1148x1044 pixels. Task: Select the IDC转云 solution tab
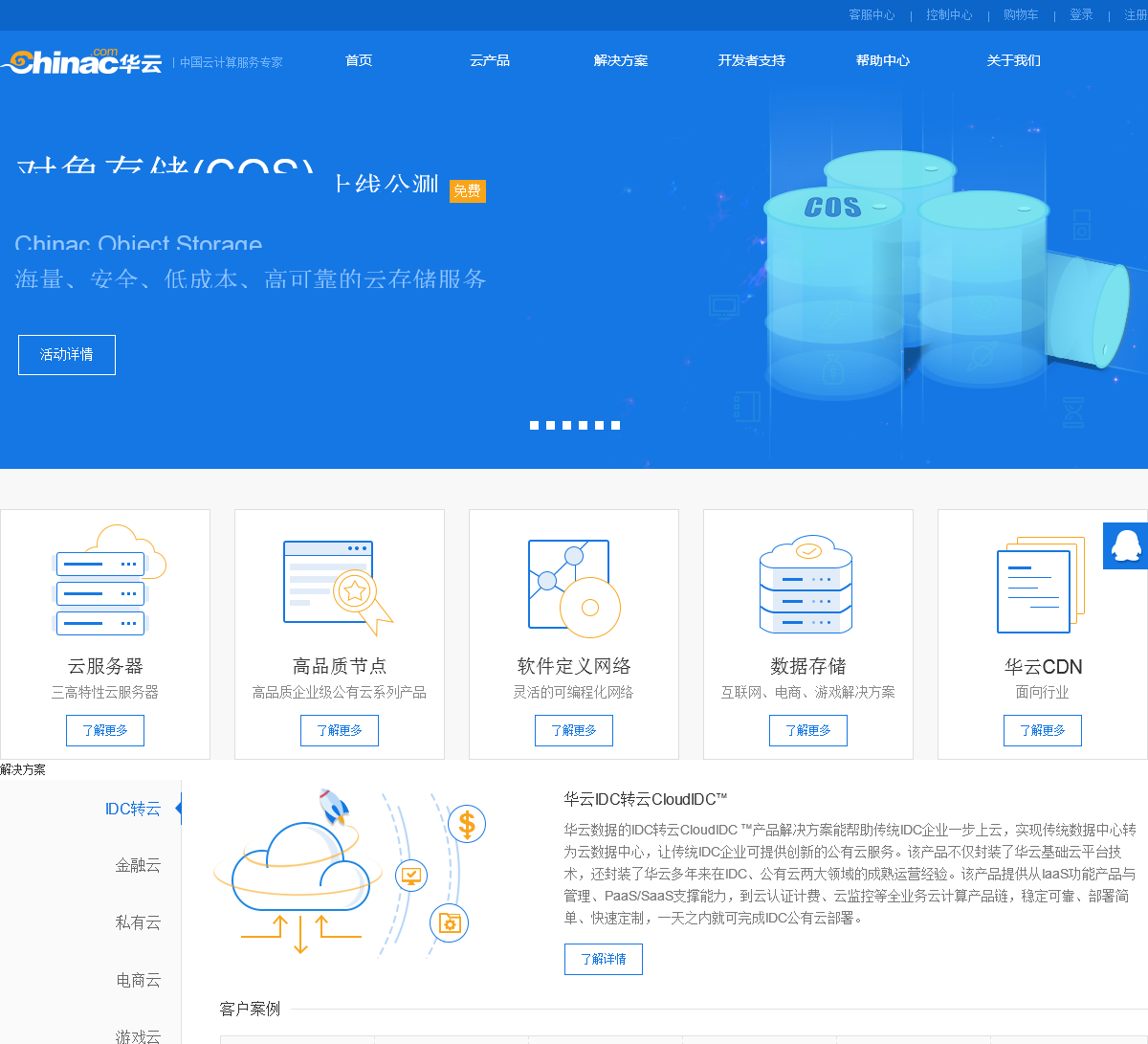tap(133, 809)
